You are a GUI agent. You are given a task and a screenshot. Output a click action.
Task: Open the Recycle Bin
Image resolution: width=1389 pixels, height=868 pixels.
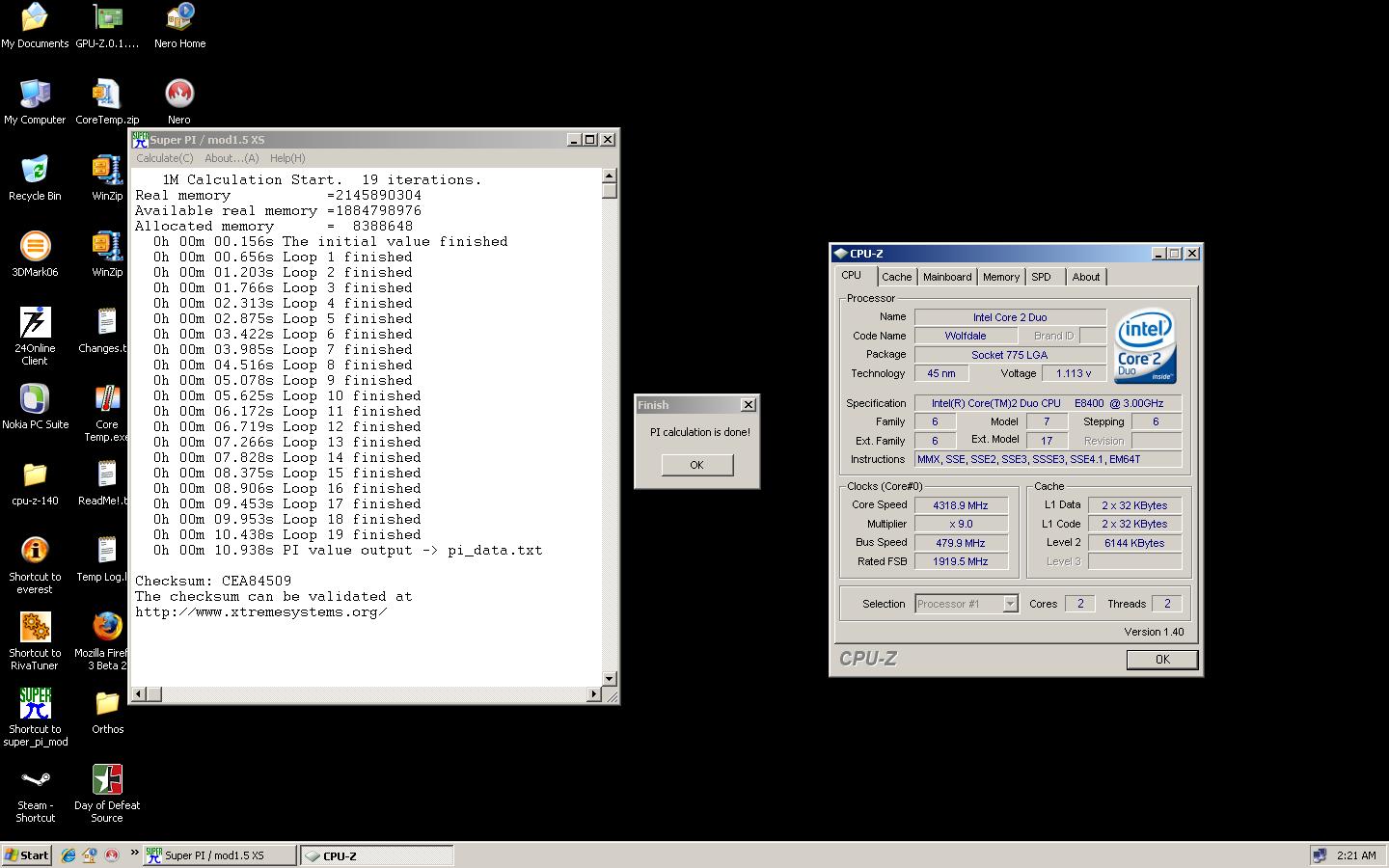point(35,178)
